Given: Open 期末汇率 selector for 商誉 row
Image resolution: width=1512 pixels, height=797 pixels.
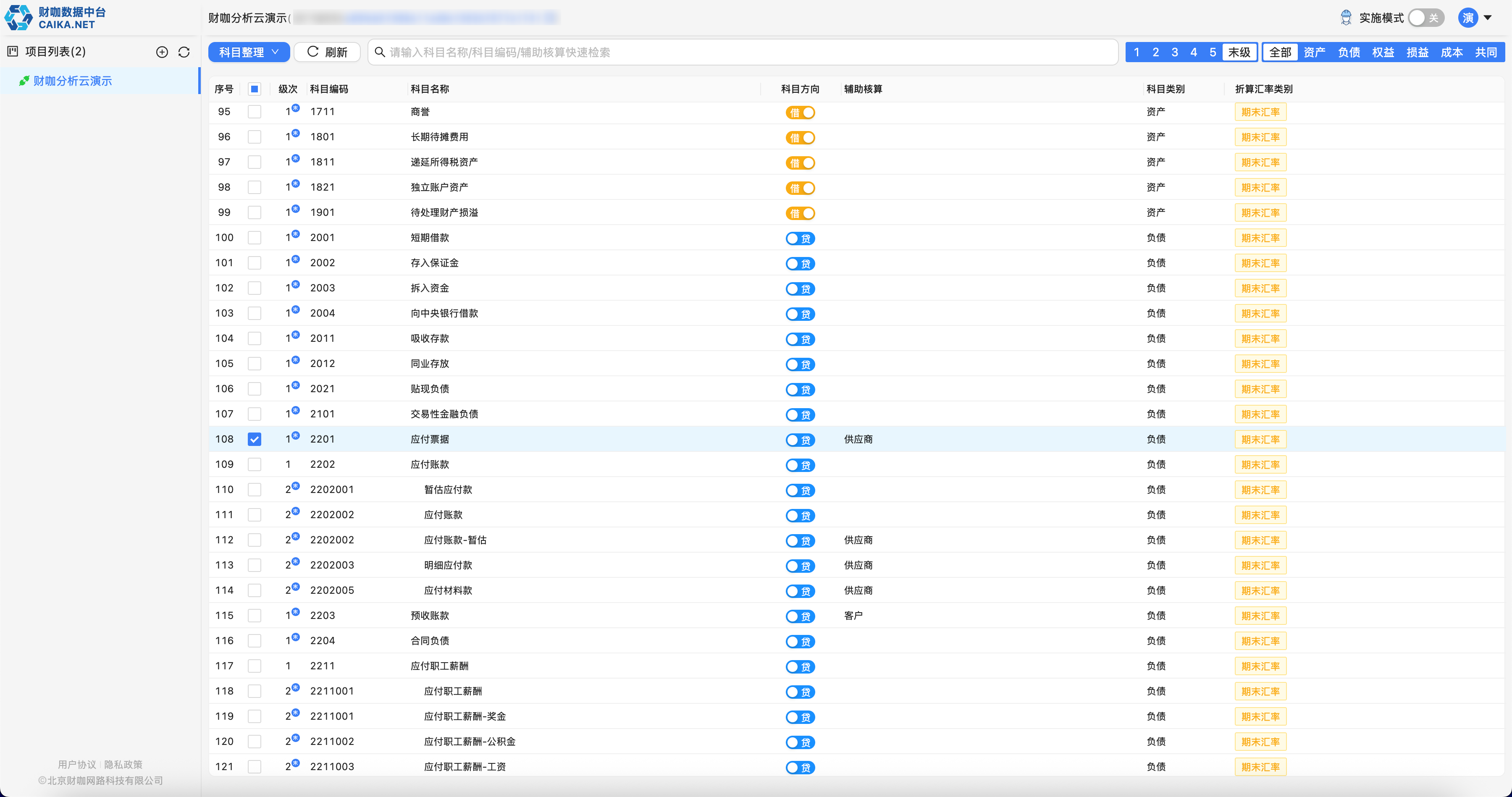Looking at the screenshot, I should point(1260,112).
